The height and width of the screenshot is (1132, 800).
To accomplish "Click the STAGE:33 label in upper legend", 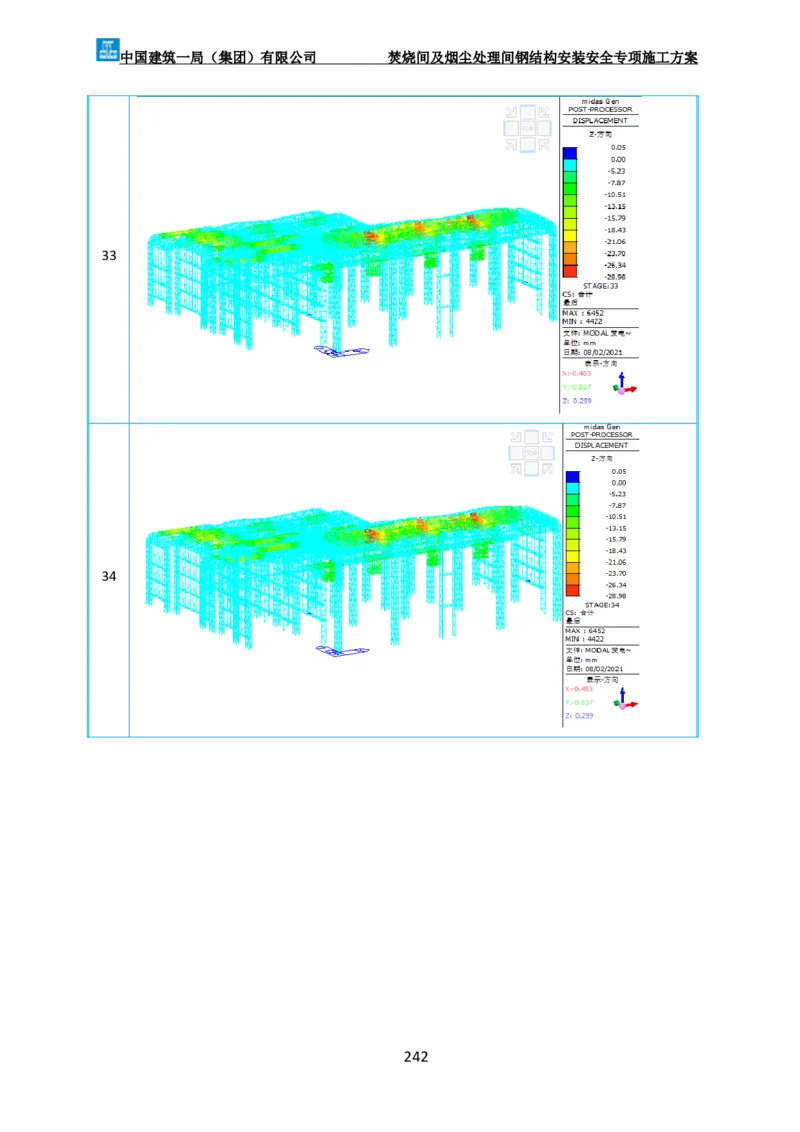I will pyautogui.click(x=600, y=286).
